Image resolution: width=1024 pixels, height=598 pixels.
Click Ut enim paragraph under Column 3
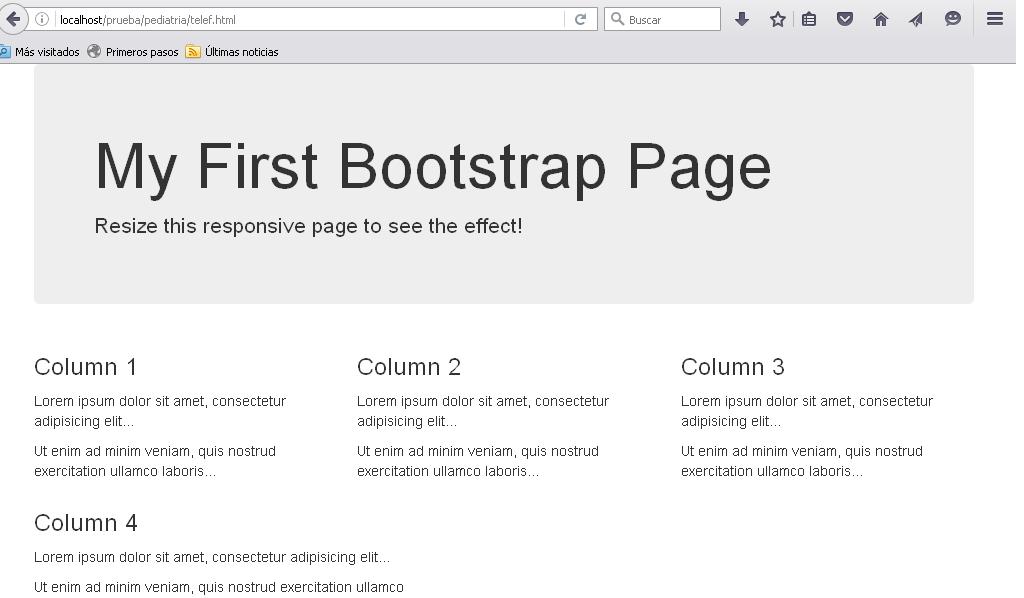801,461
